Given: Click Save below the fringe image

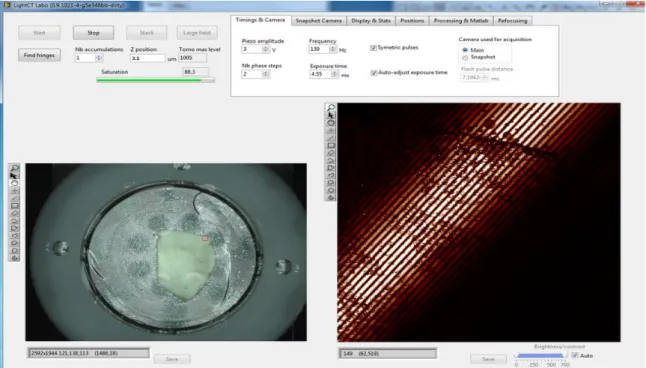Looking at the screenshot, I should (x=488, y=359).
